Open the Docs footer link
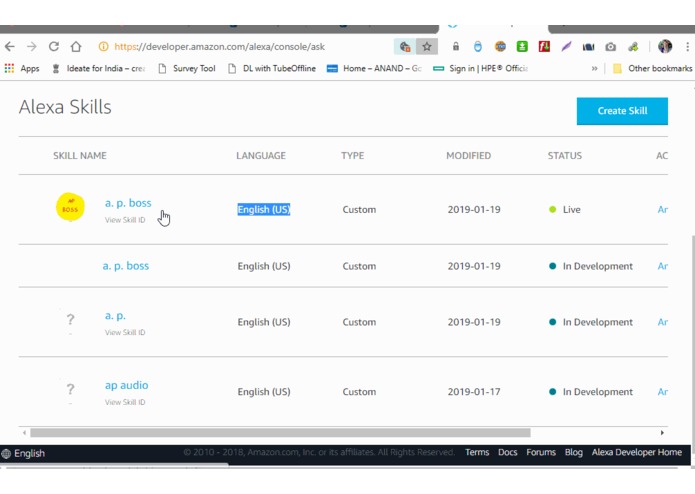Viewport: 695px width, 494px height. pos(508,452)
